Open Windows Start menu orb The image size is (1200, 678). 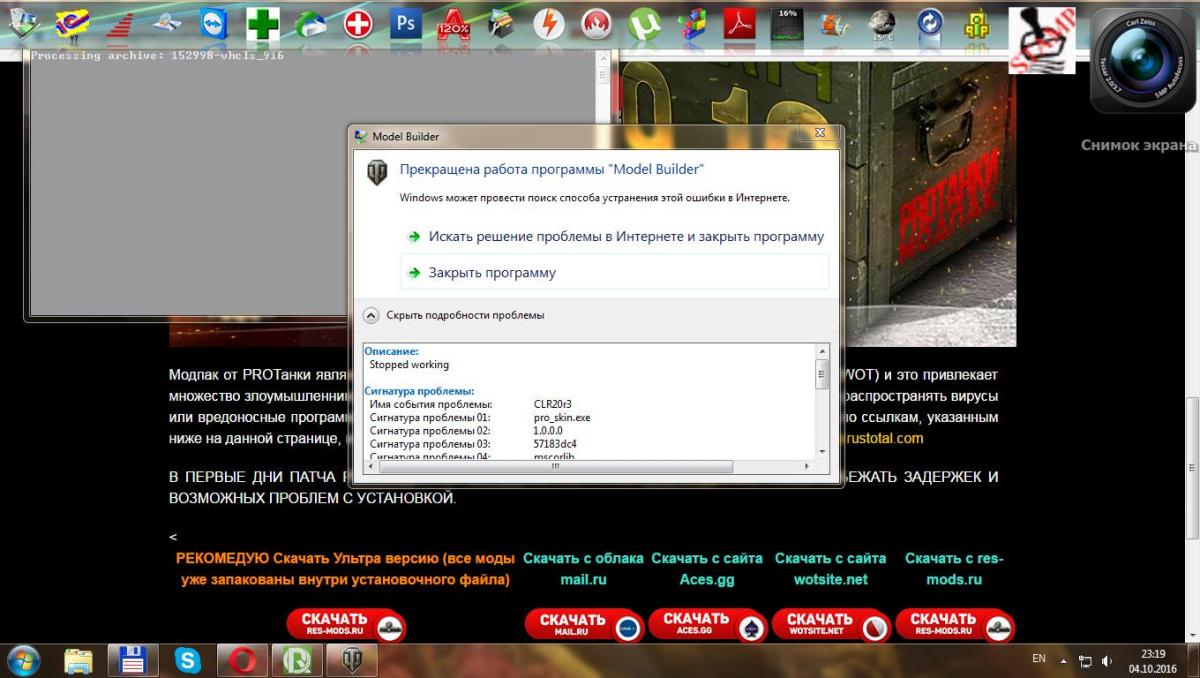23,659
